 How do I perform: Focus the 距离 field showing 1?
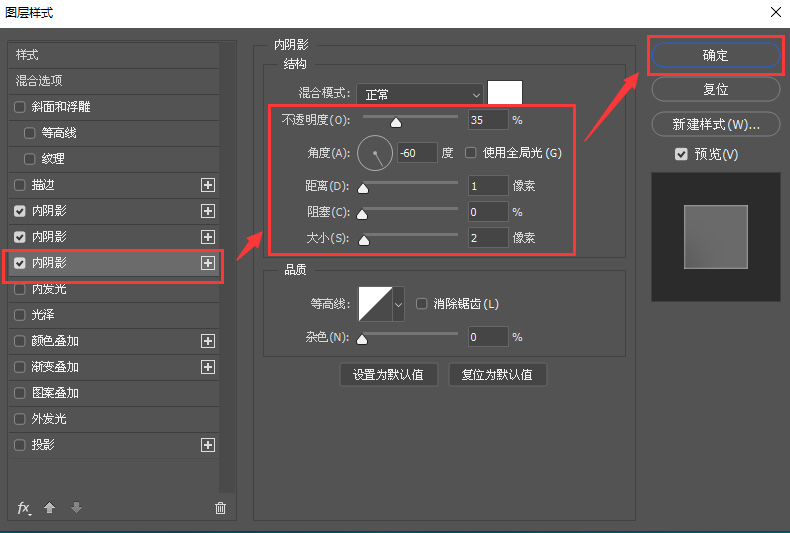(488, 186)
